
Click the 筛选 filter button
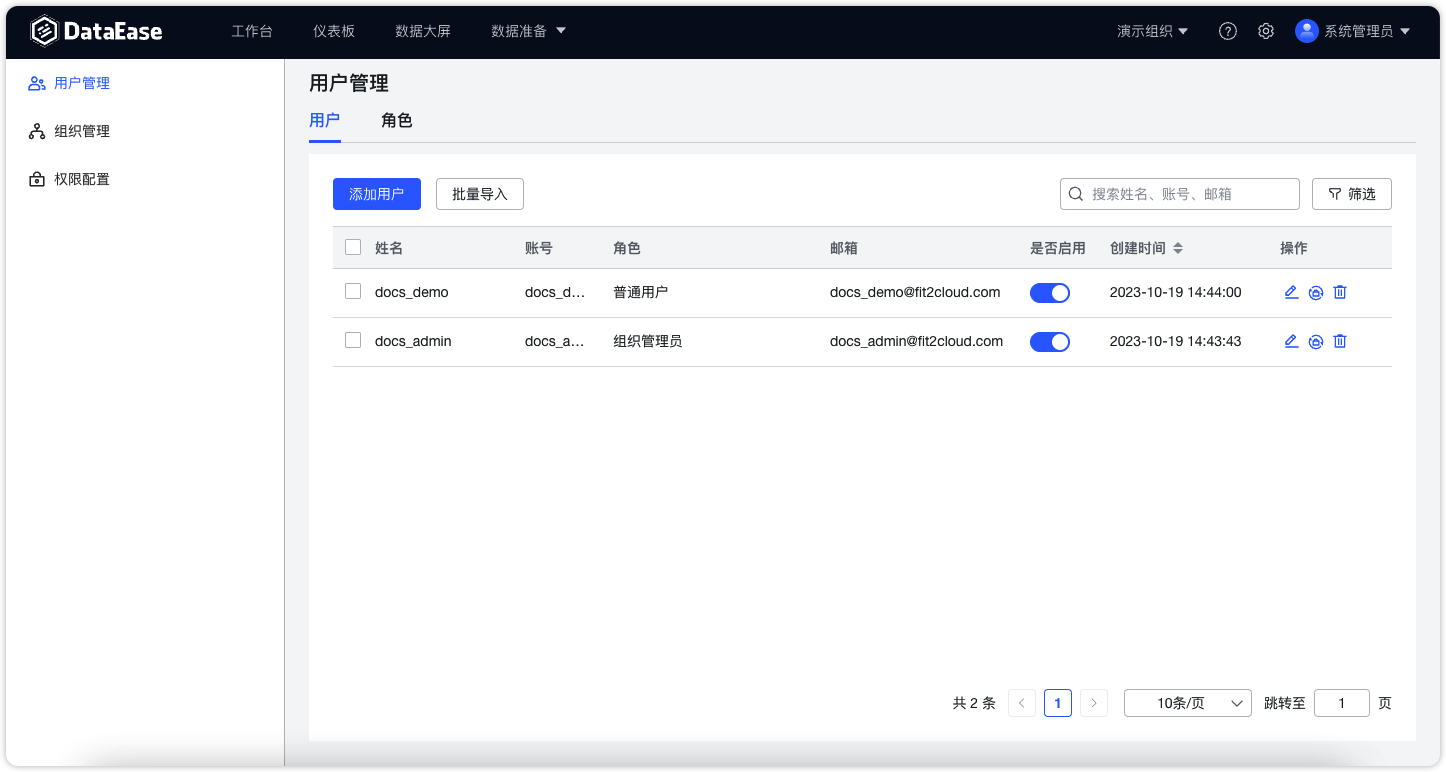point(1352,194)
